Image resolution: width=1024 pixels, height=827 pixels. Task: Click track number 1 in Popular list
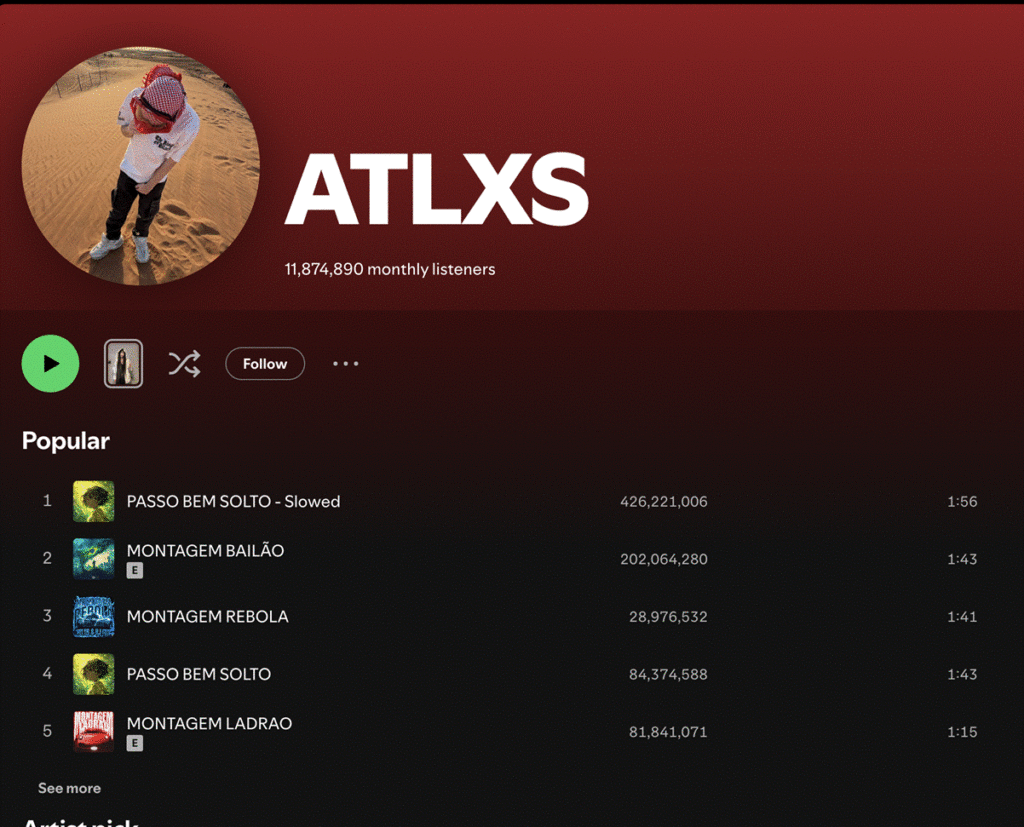[47, 501]
